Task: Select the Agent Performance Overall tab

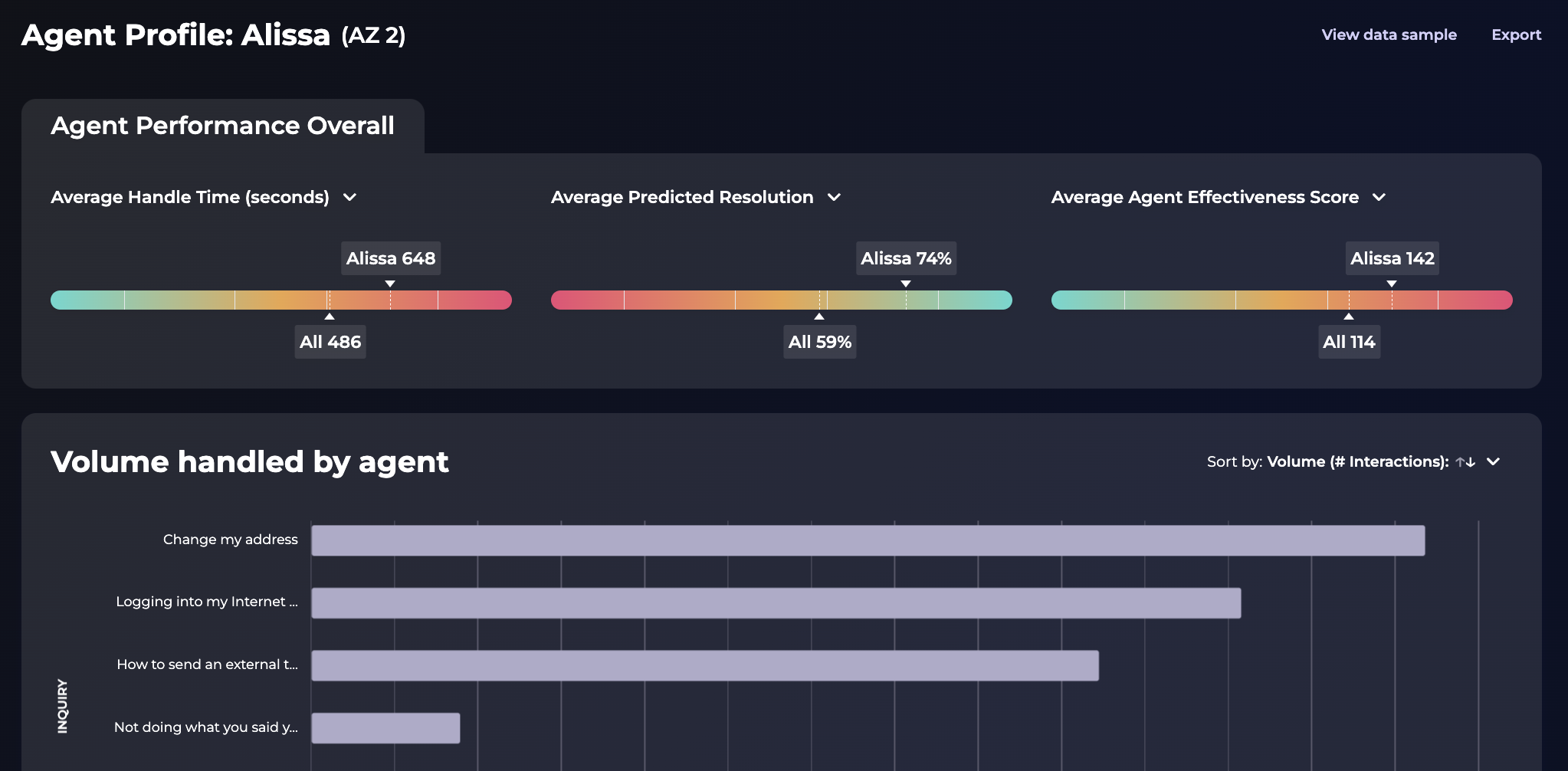Action: click(222, 125)
